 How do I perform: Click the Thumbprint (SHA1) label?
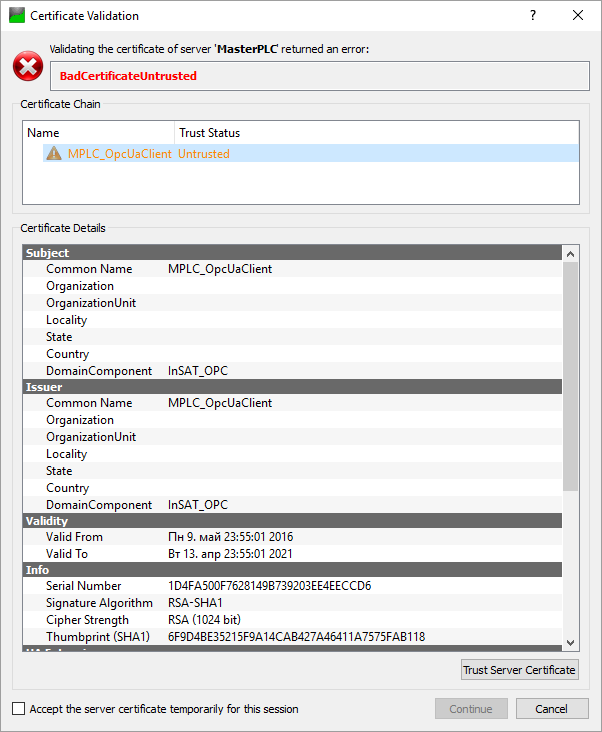pos(98,637)
